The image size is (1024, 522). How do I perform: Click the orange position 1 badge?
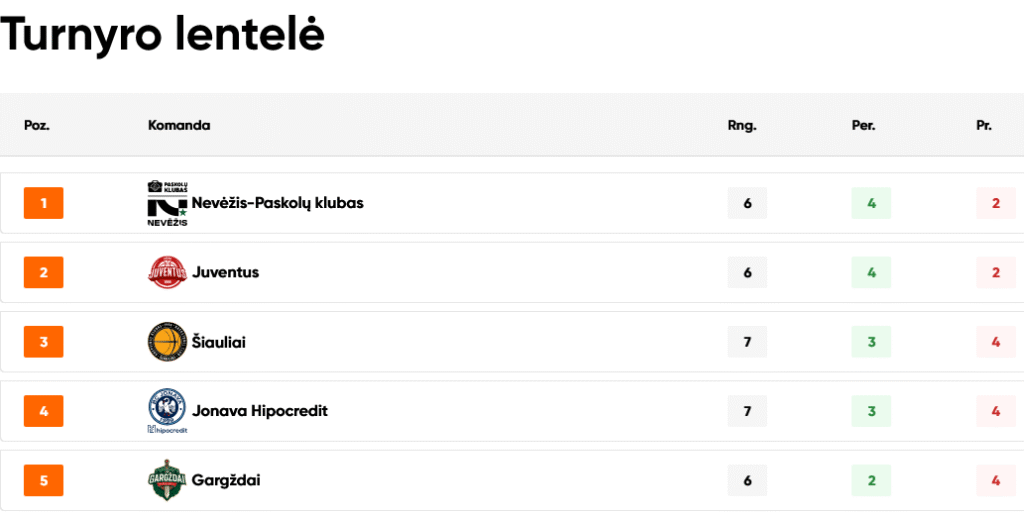click(44, 203)
